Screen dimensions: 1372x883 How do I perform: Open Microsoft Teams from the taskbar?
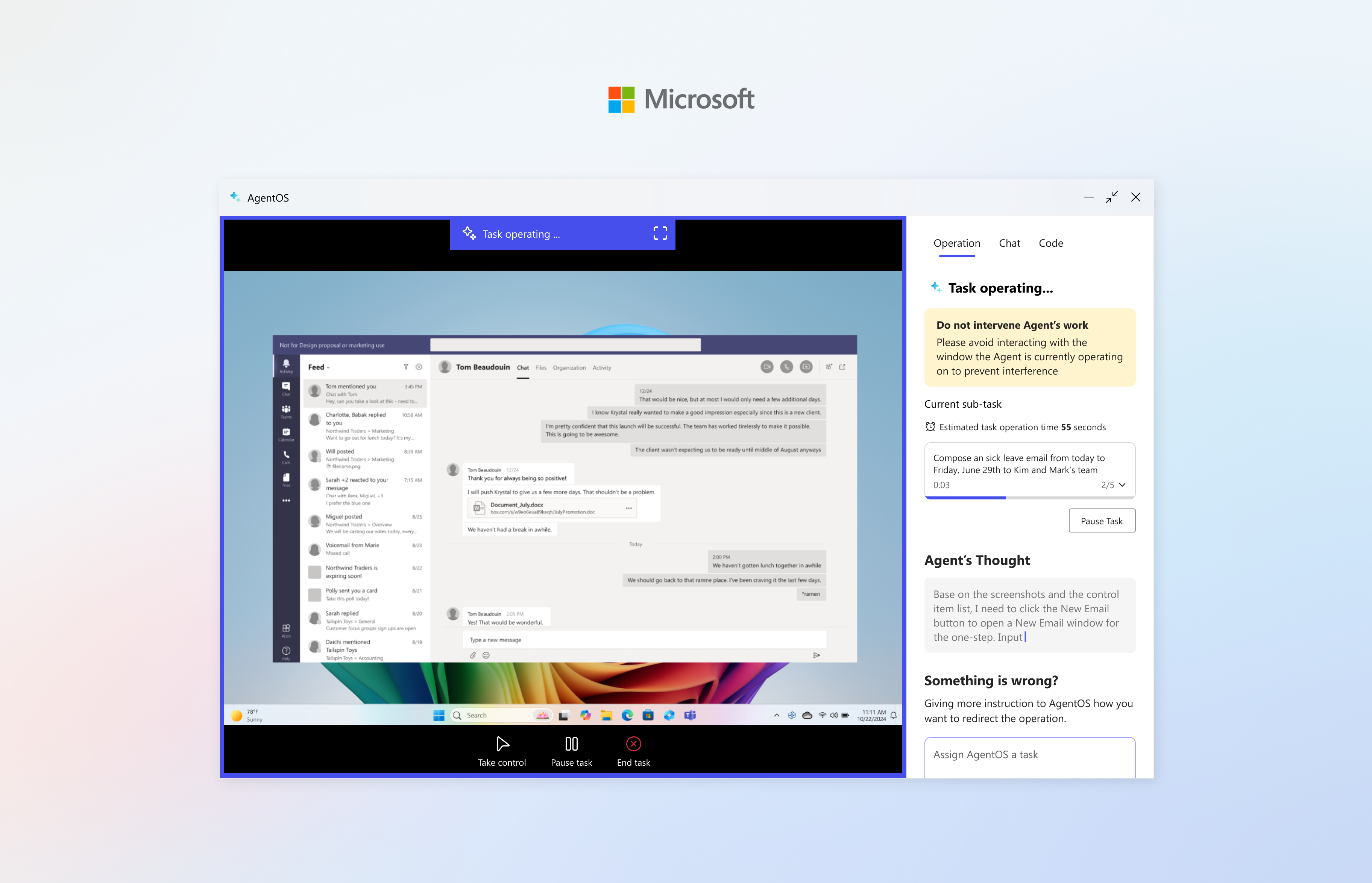tap(690, 715)
